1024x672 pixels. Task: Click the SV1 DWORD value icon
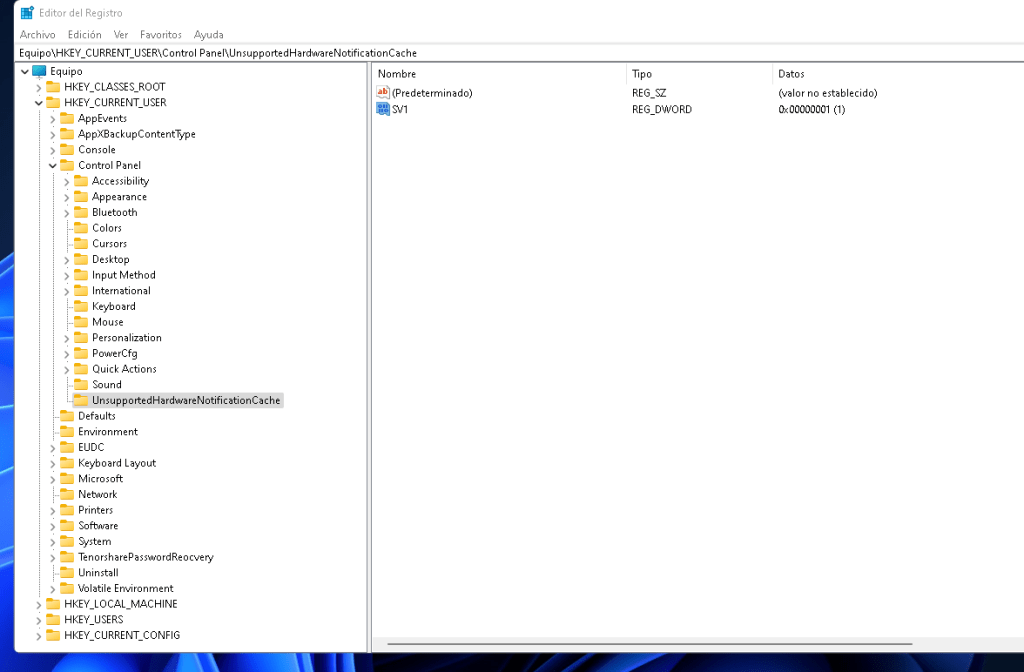383,109
